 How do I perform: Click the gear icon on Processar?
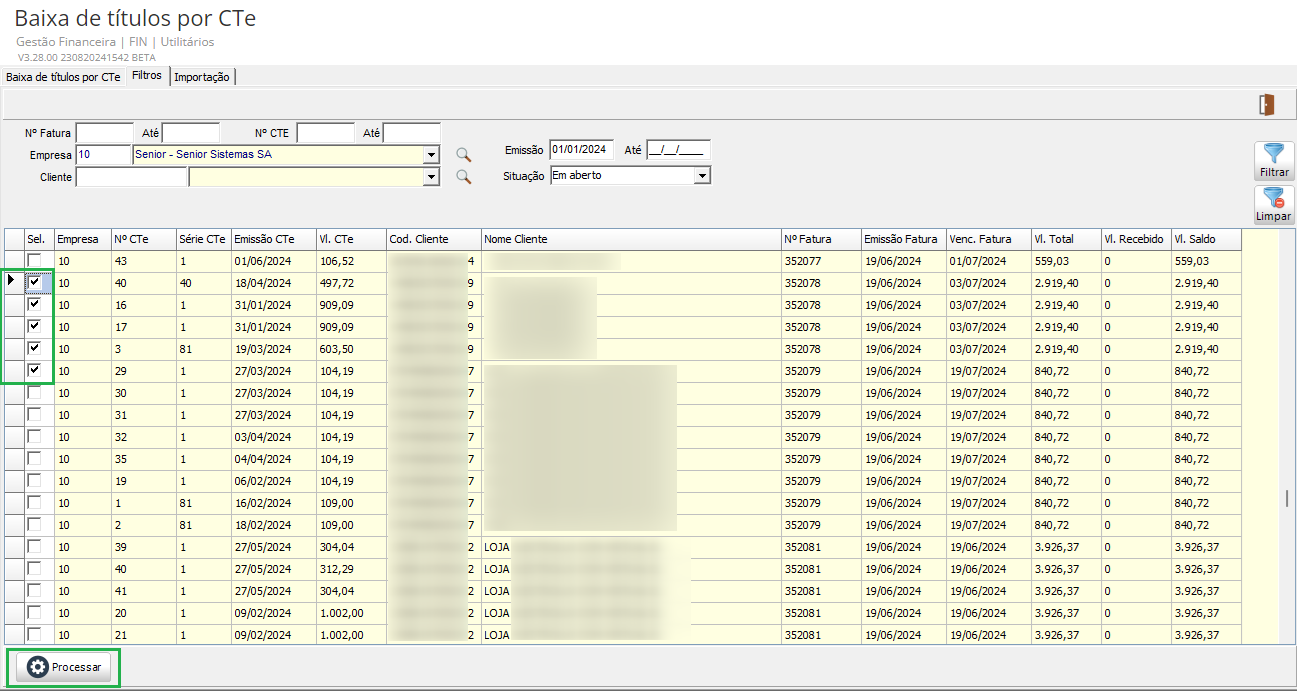point(38,667)
